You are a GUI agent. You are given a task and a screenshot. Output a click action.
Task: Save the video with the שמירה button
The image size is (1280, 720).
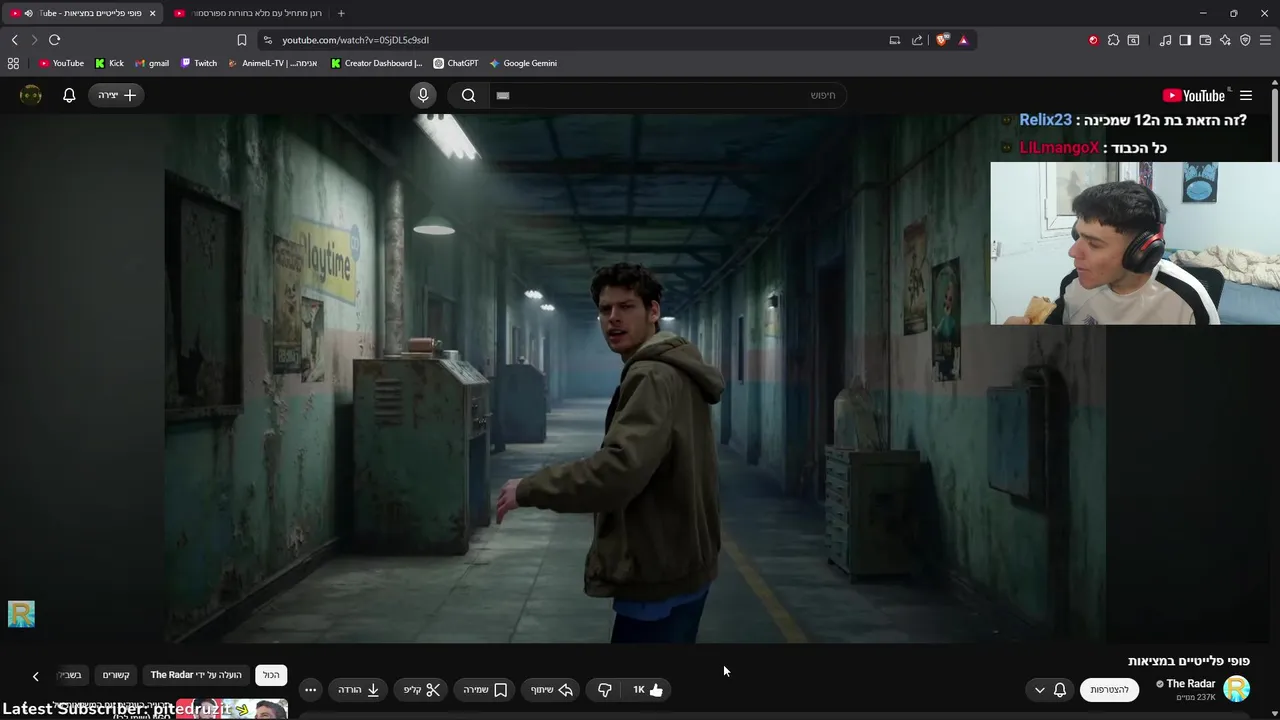(x=485, y=690)
